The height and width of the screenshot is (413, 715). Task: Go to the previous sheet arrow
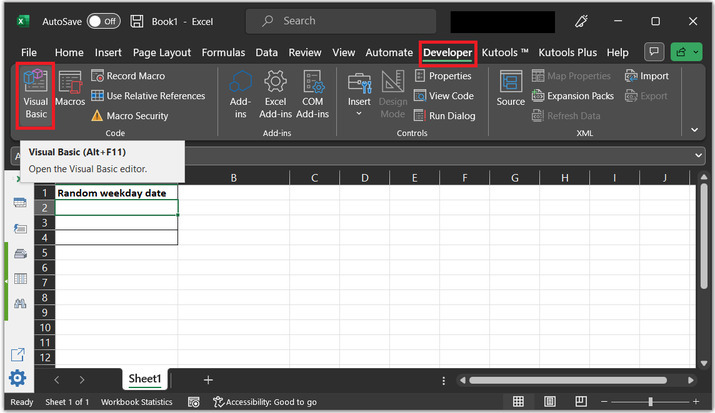57,380
